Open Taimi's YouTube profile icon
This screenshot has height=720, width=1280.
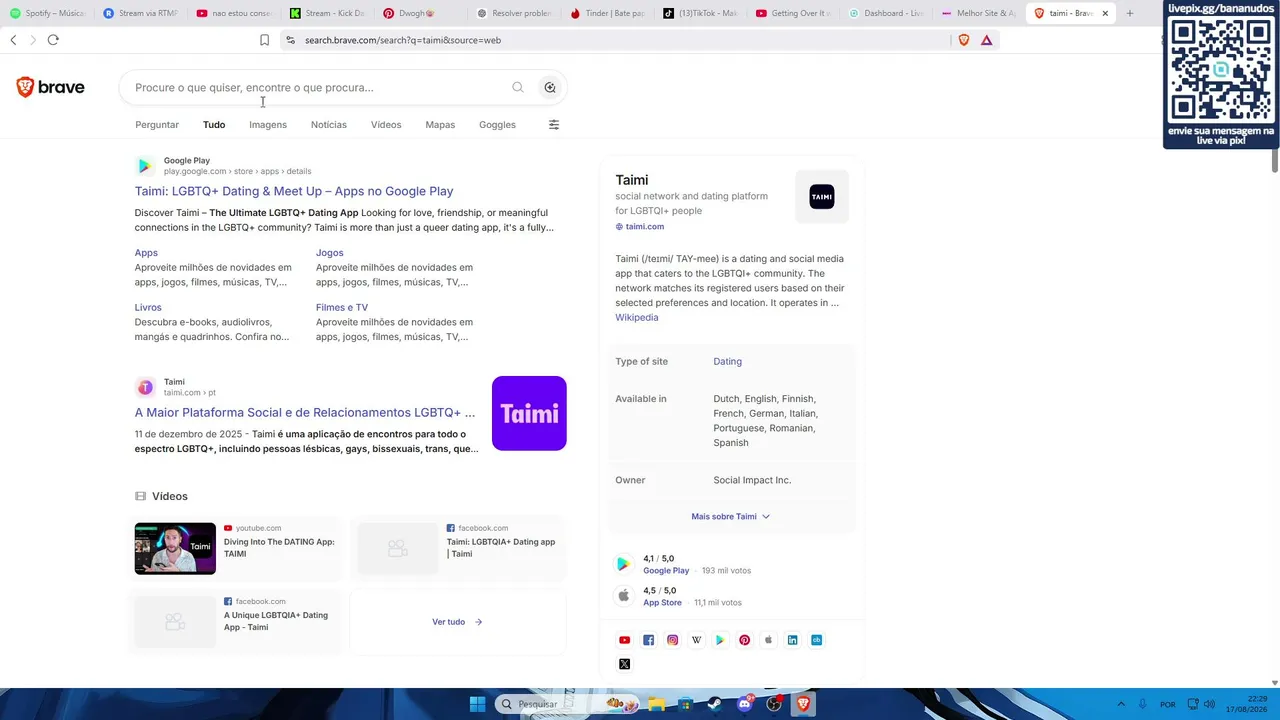coord(625,640)
